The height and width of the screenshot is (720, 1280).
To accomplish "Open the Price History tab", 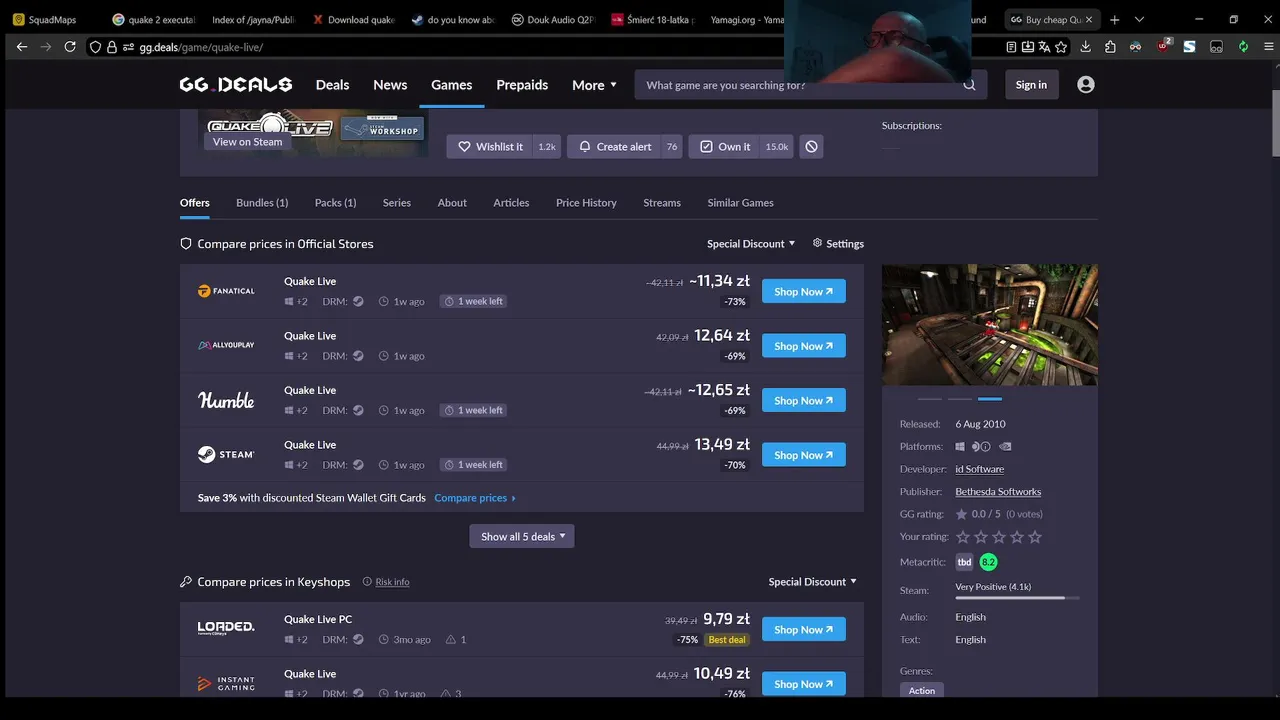I will click(x=586, y=203).
